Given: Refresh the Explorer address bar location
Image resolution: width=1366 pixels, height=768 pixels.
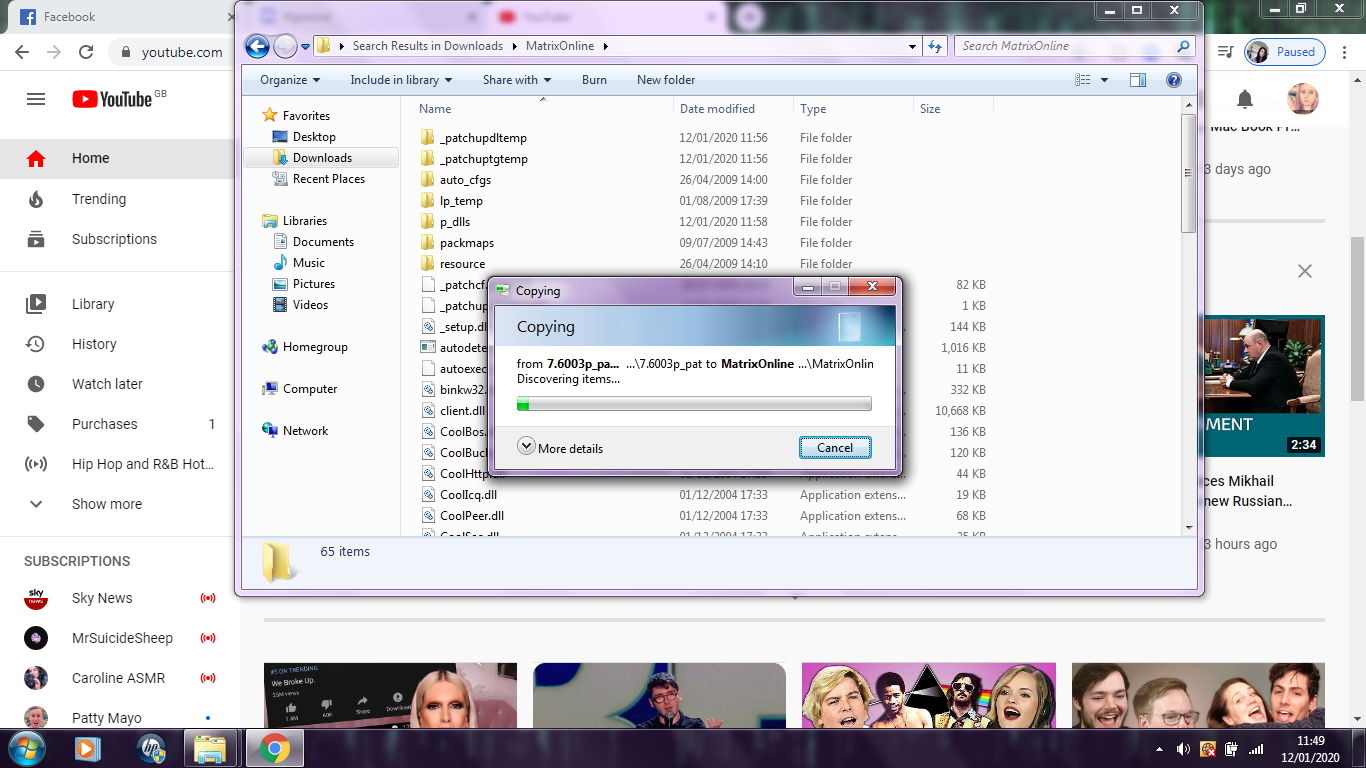Looking at the screenshot, I should 935,46.
